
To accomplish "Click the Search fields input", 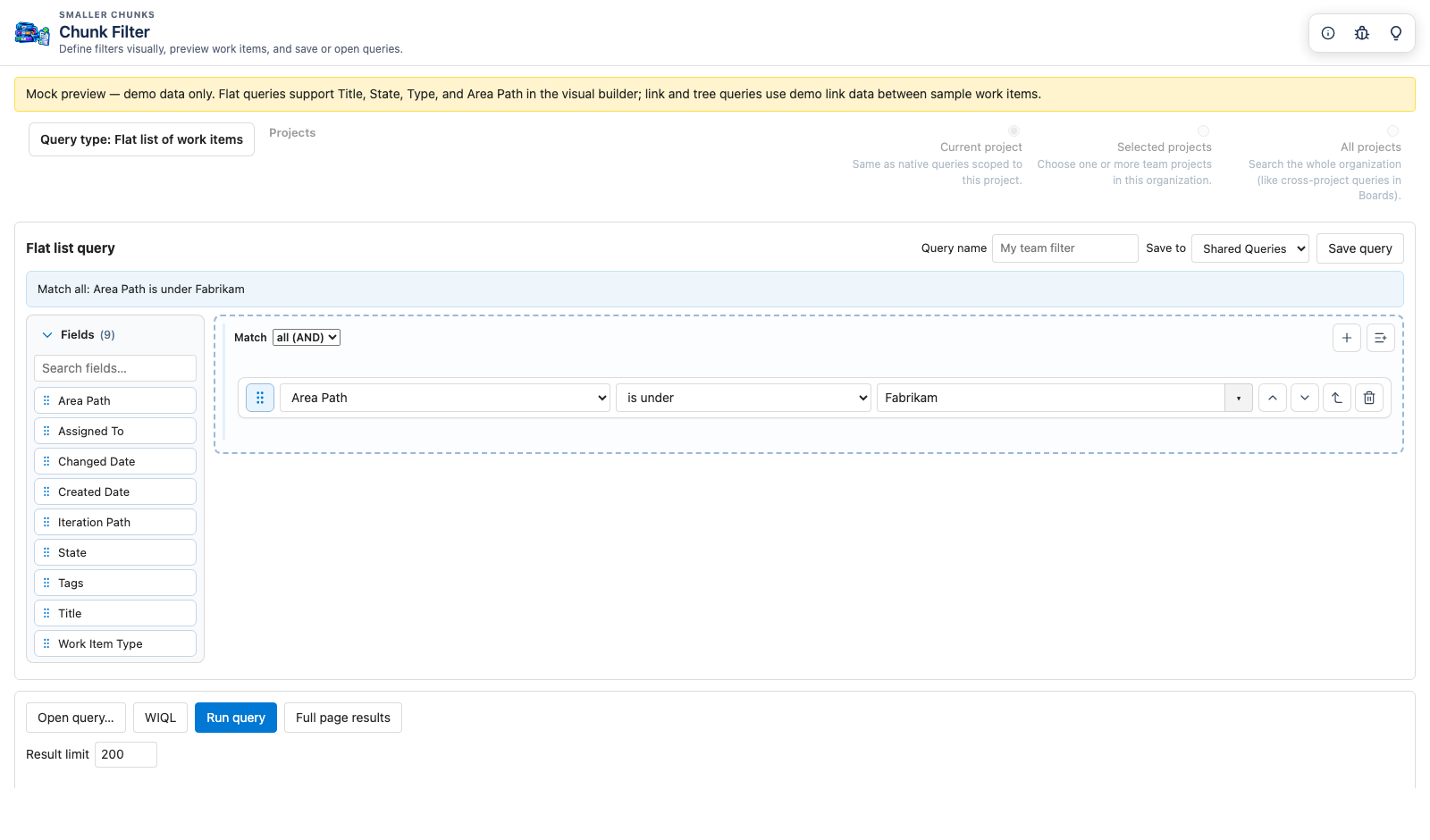I will (115, 368).
